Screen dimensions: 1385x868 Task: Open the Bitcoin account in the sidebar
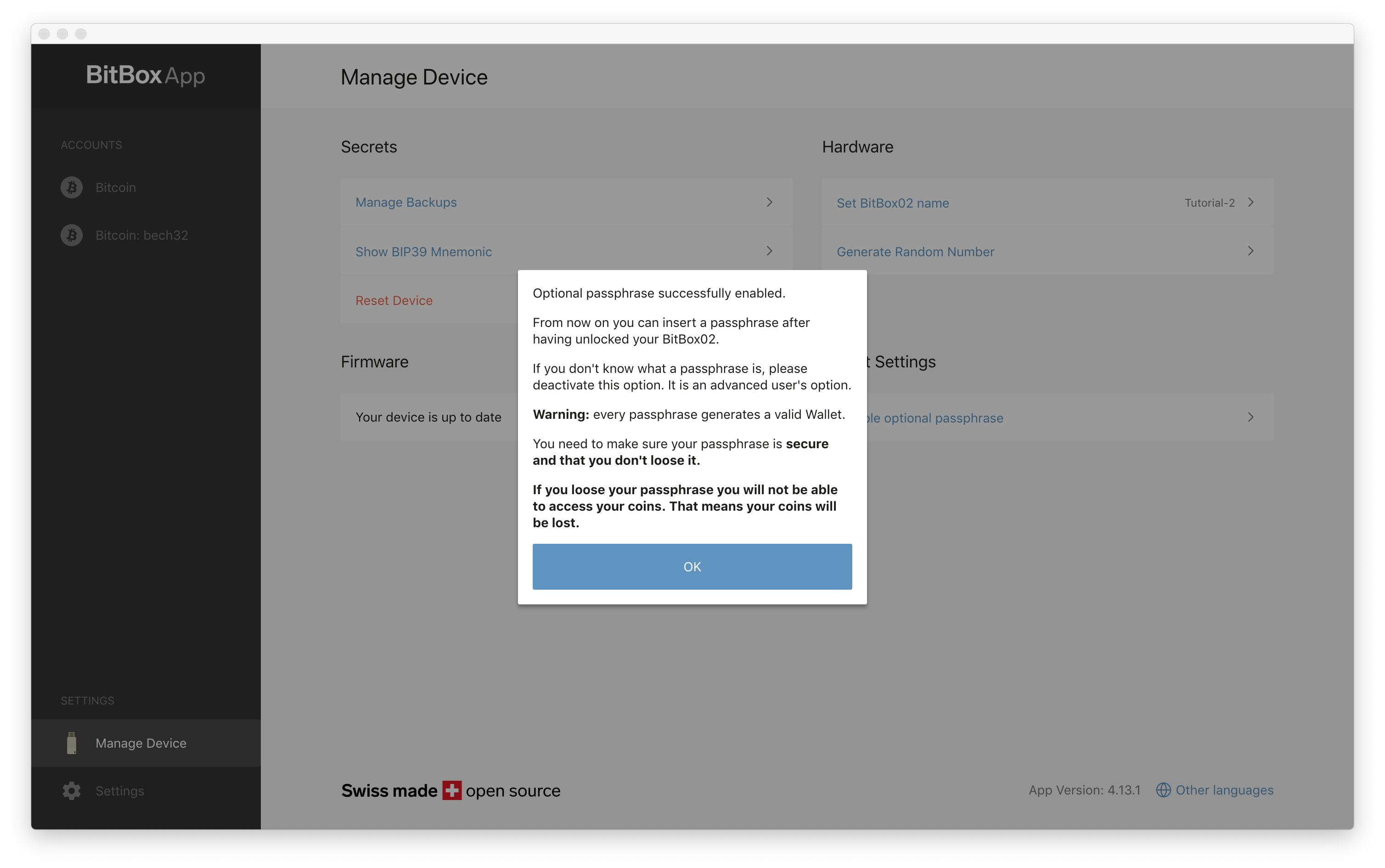point(115,187)
